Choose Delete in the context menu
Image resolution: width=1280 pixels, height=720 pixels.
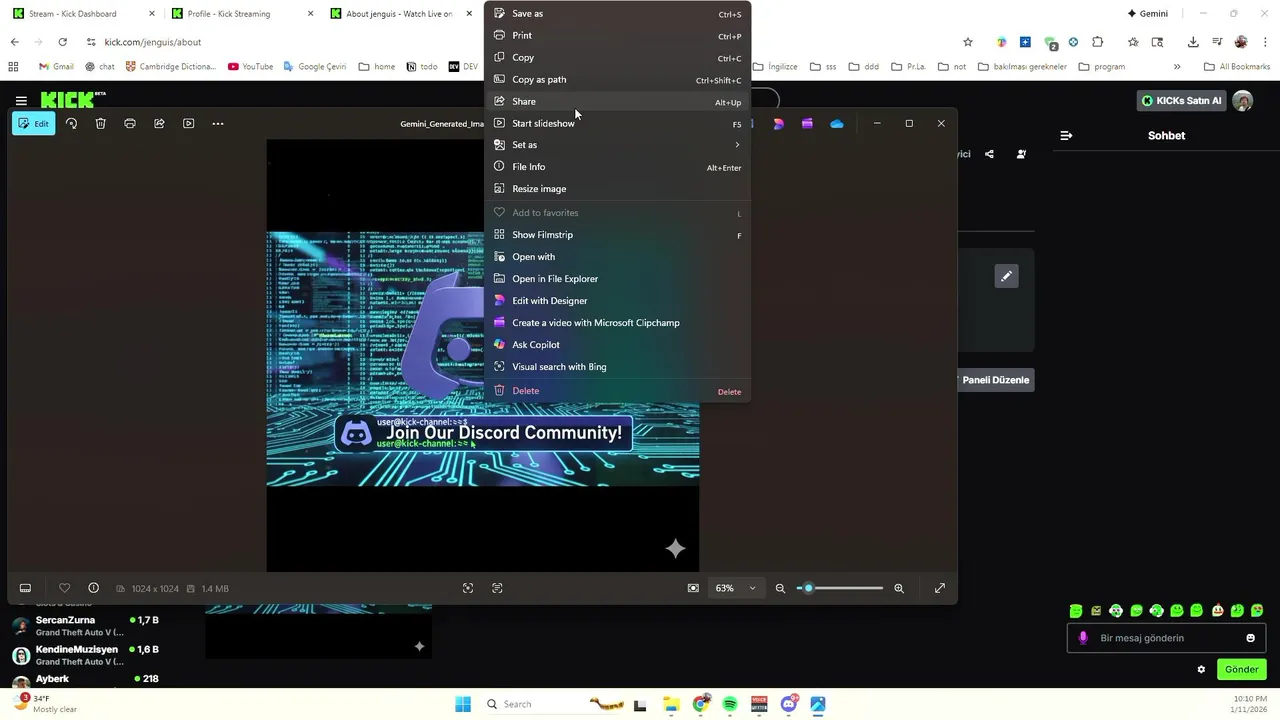[x=617, y=391]
